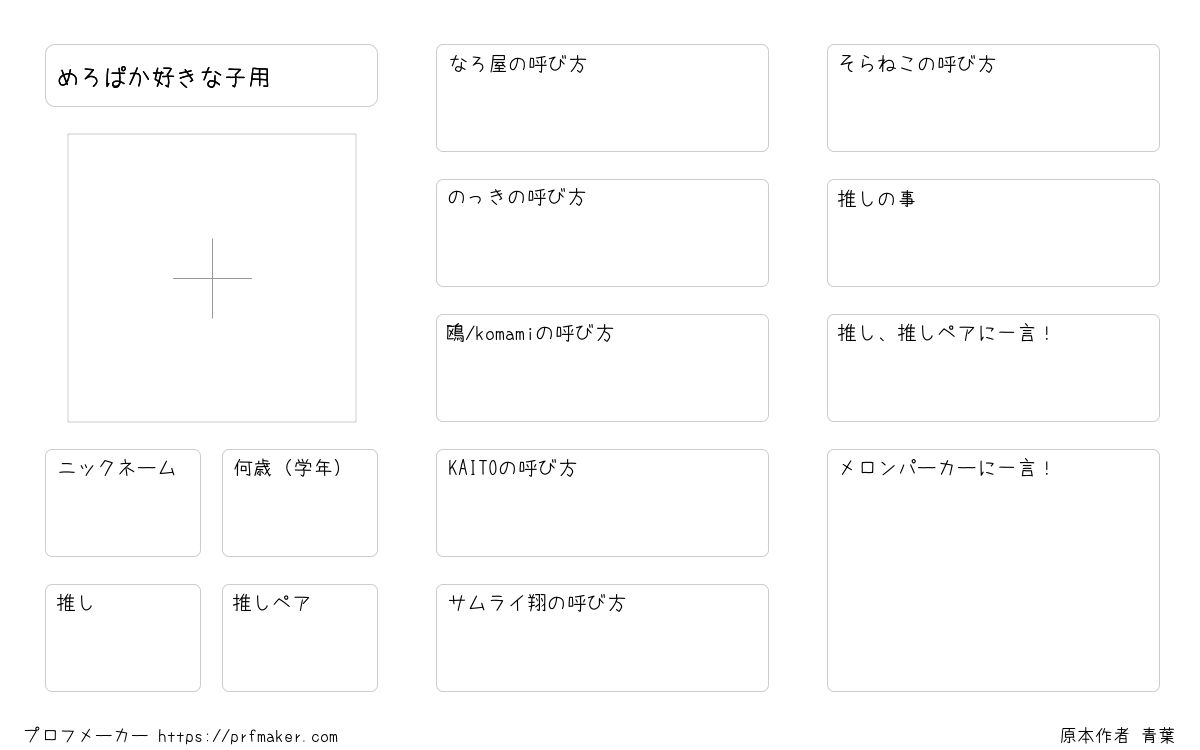The height and width of the screenshot is (750, 1200).
Task: Click the ニックネーム field
Action: 123,503
